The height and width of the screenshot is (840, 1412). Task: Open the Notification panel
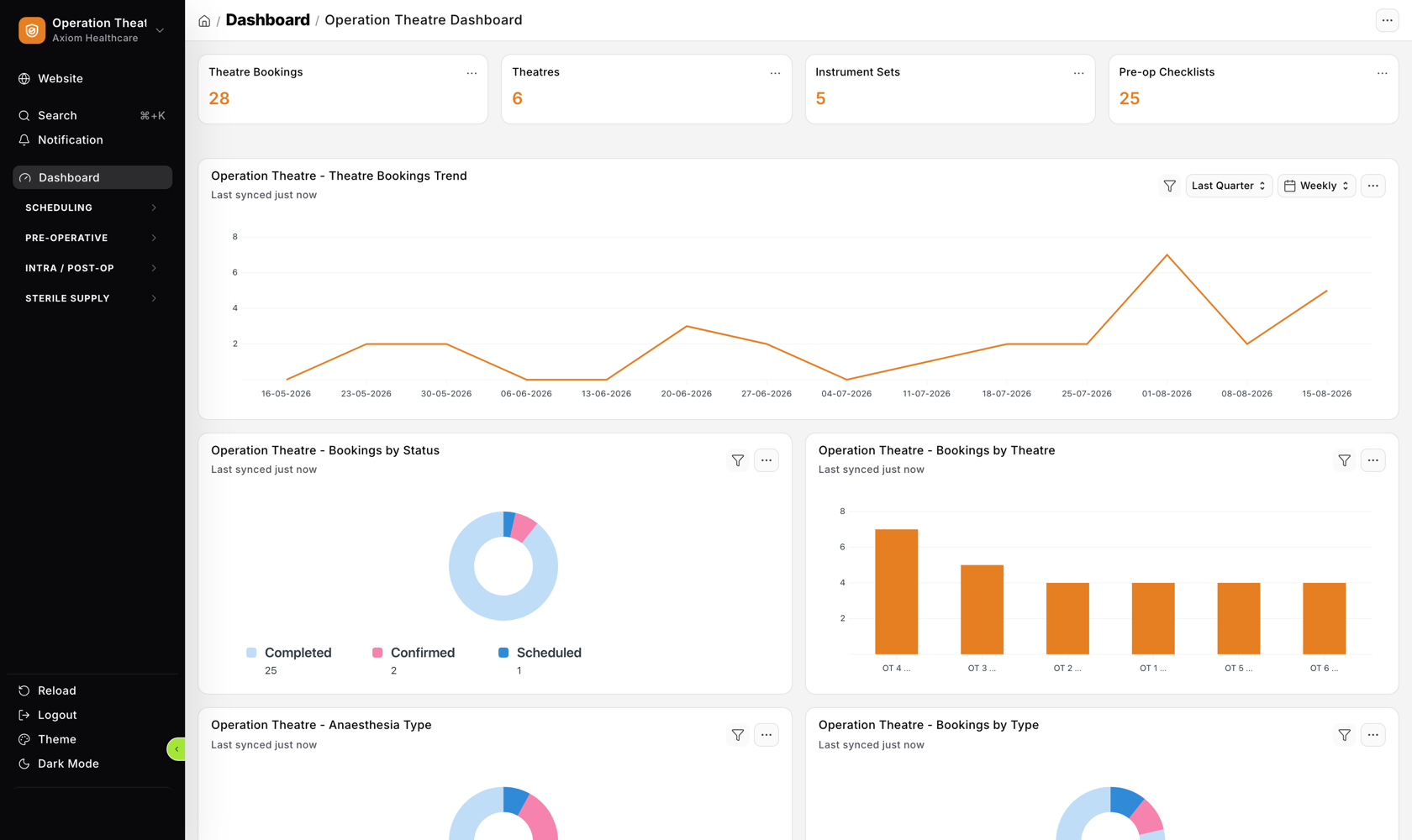[92, 139]
